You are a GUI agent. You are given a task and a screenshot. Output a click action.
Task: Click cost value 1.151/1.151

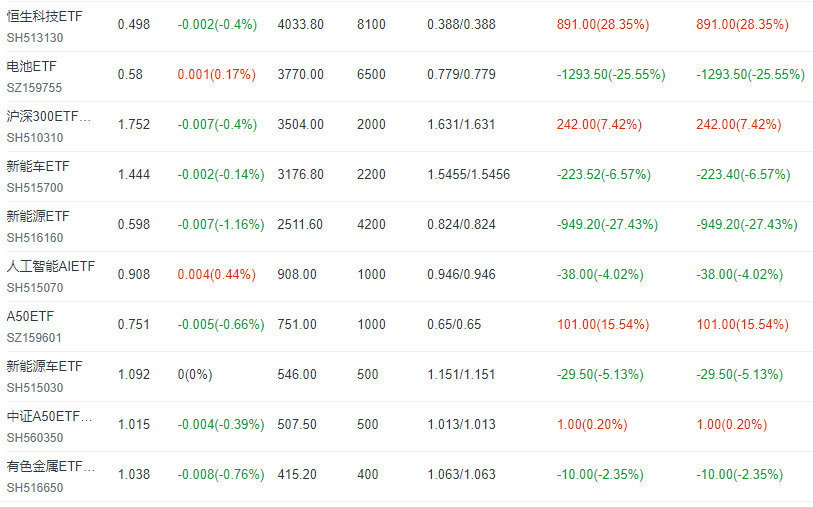click(461, 375)
